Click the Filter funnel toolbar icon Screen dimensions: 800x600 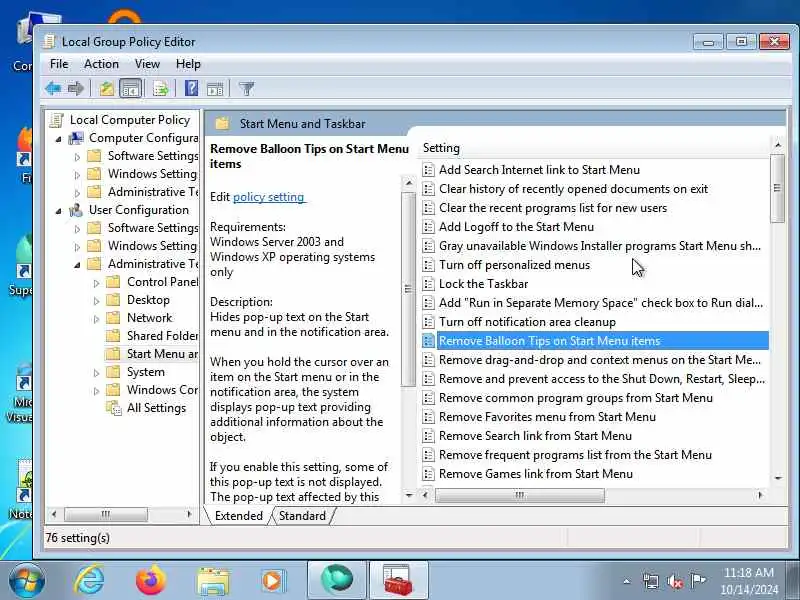[x=246, y=89]
